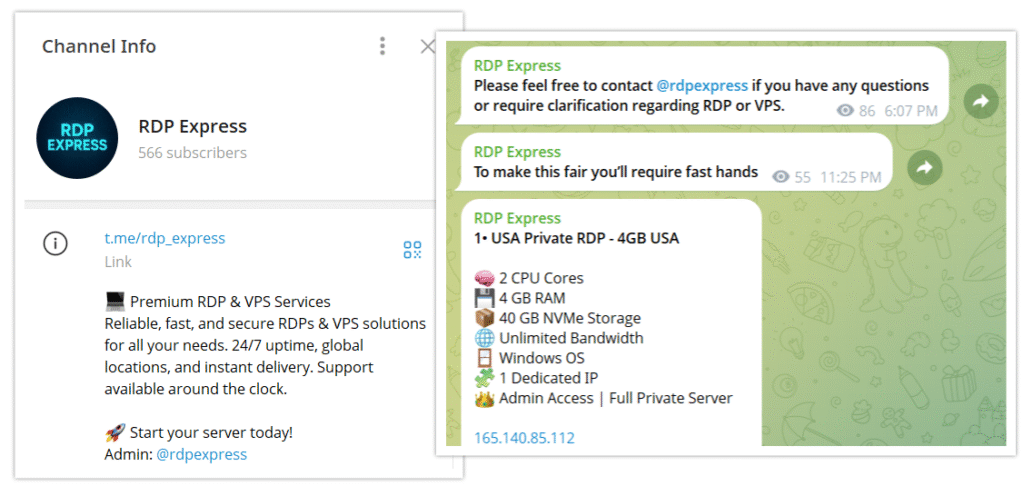Image resolution: width=1024 pixels, height=486 pixels.
Task: Forward the 11:25 PM message
Action: tap(925, 168)
